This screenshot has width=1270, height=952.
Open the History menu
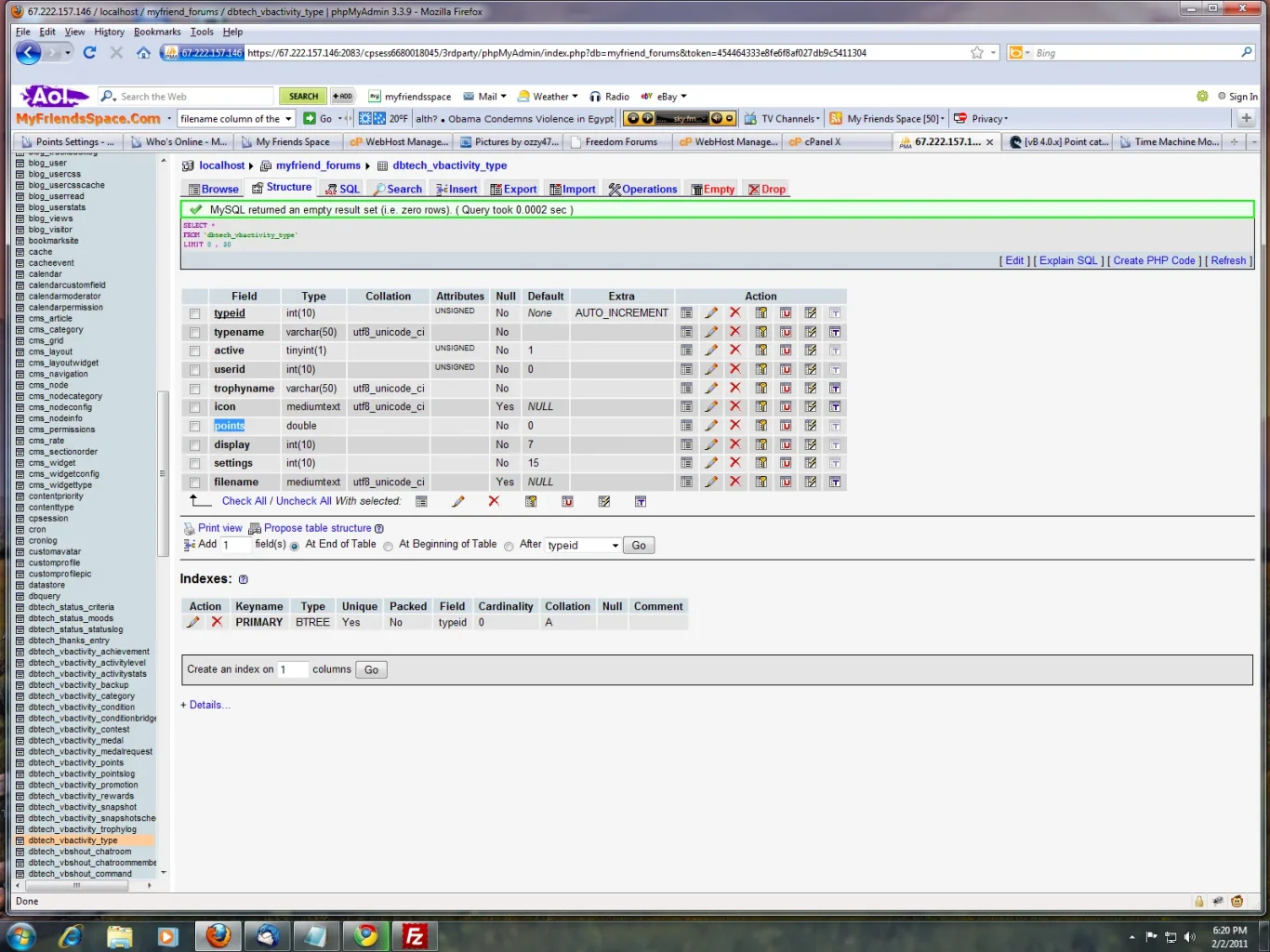(x=109, y=32)
